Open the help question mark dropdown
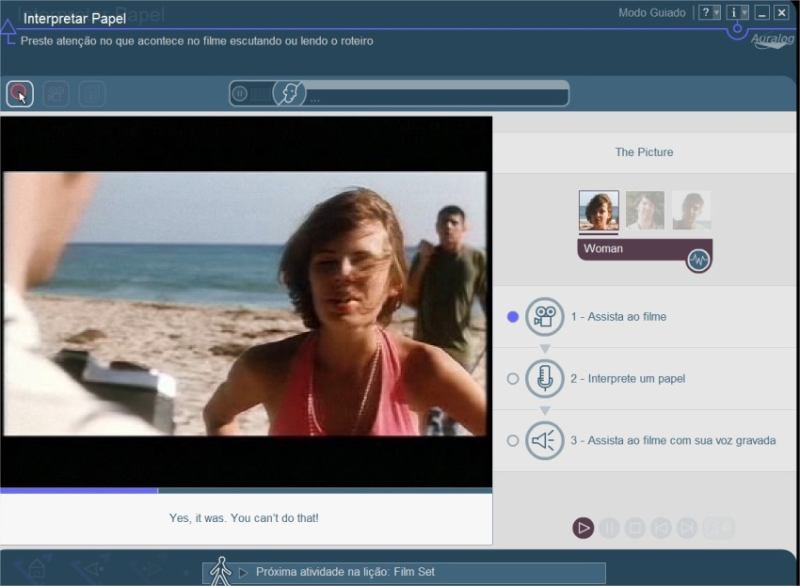Viewport: 800px width, 586px height. [709, 13]
